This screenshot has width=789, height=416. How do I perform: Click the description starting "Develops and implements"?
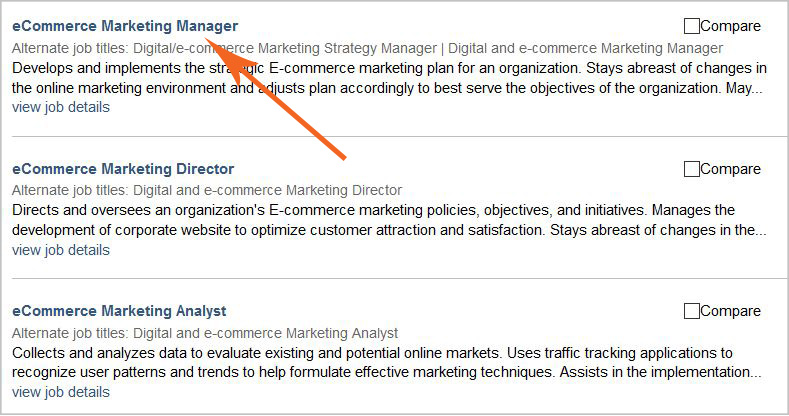coord(389,78)
